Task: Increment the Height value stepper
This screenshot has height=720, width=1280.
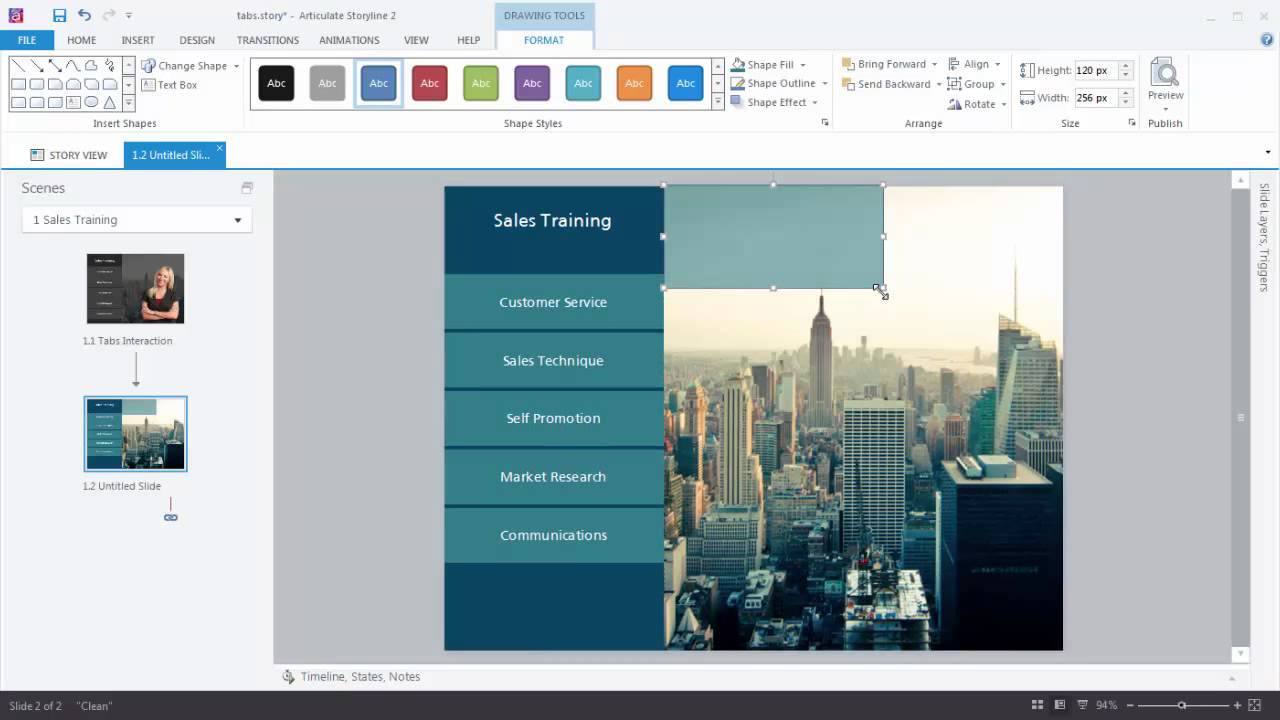Action: click(x=1125, y=64)
